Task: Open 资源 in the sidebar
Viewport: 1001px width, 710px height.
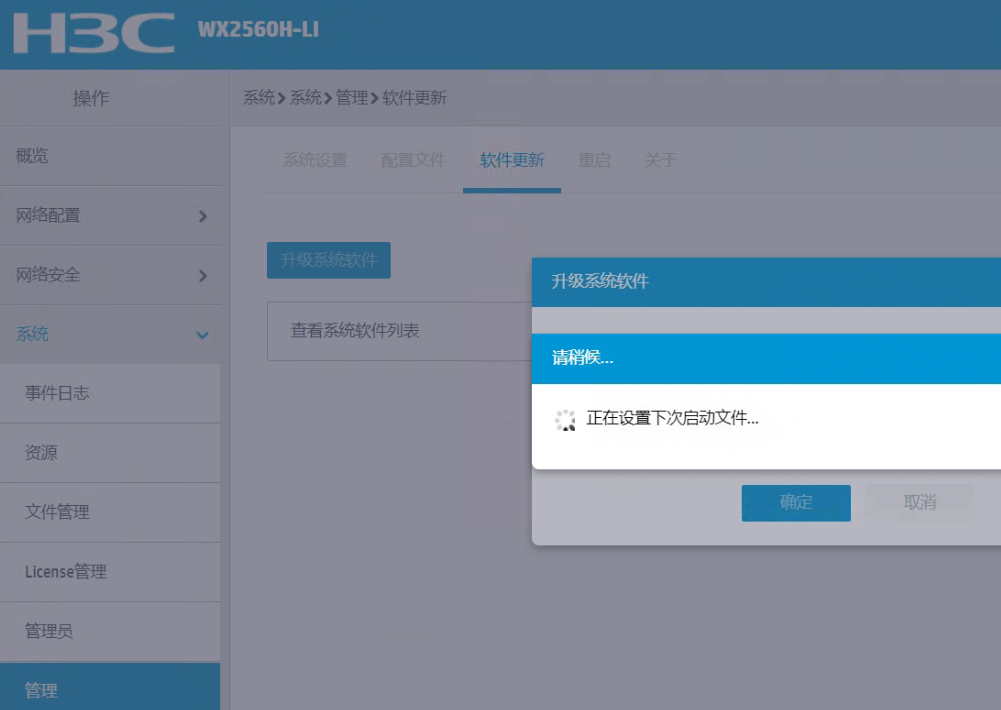Action: [110, 453]
